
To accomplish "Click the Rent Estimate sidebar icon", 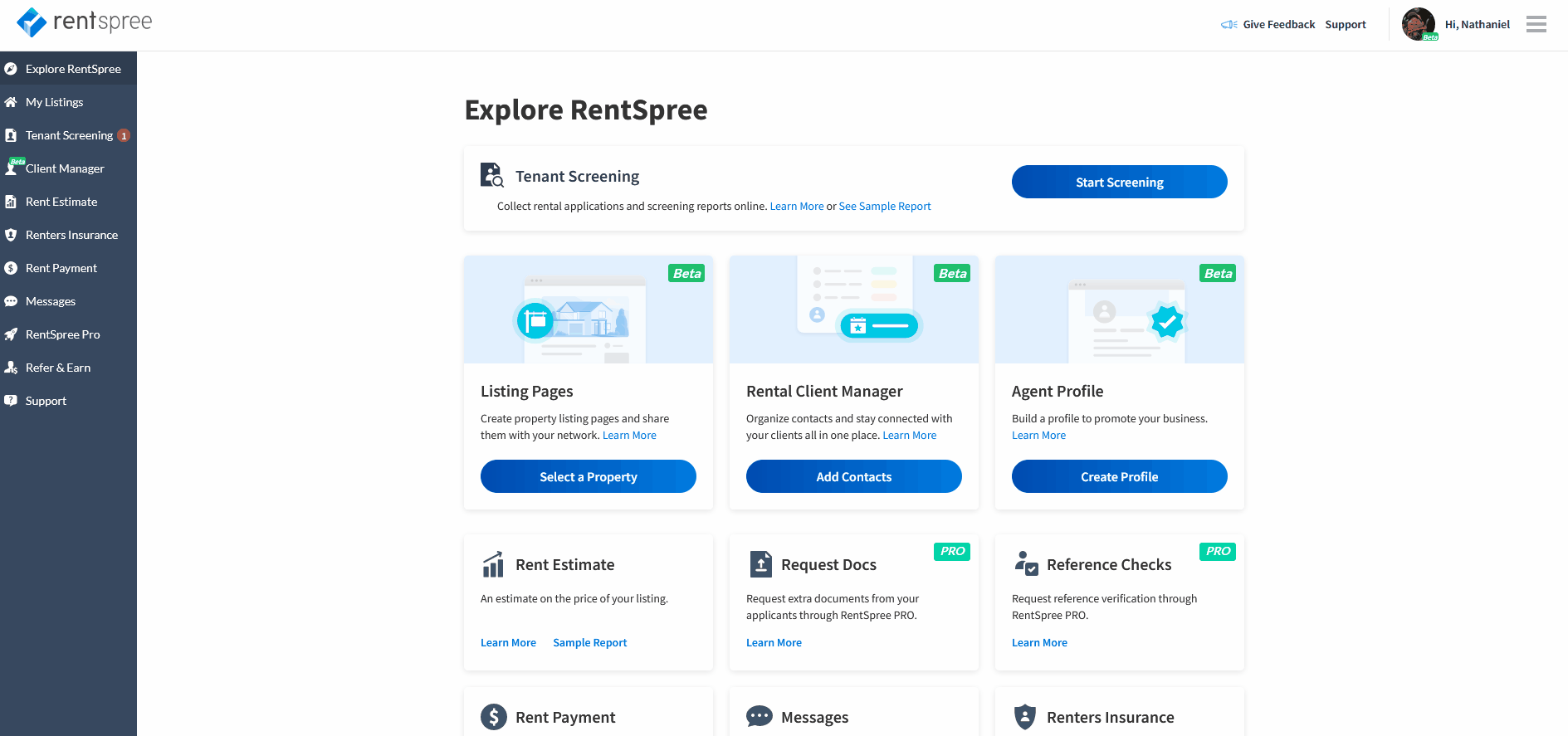I will [x=11, y=202].
